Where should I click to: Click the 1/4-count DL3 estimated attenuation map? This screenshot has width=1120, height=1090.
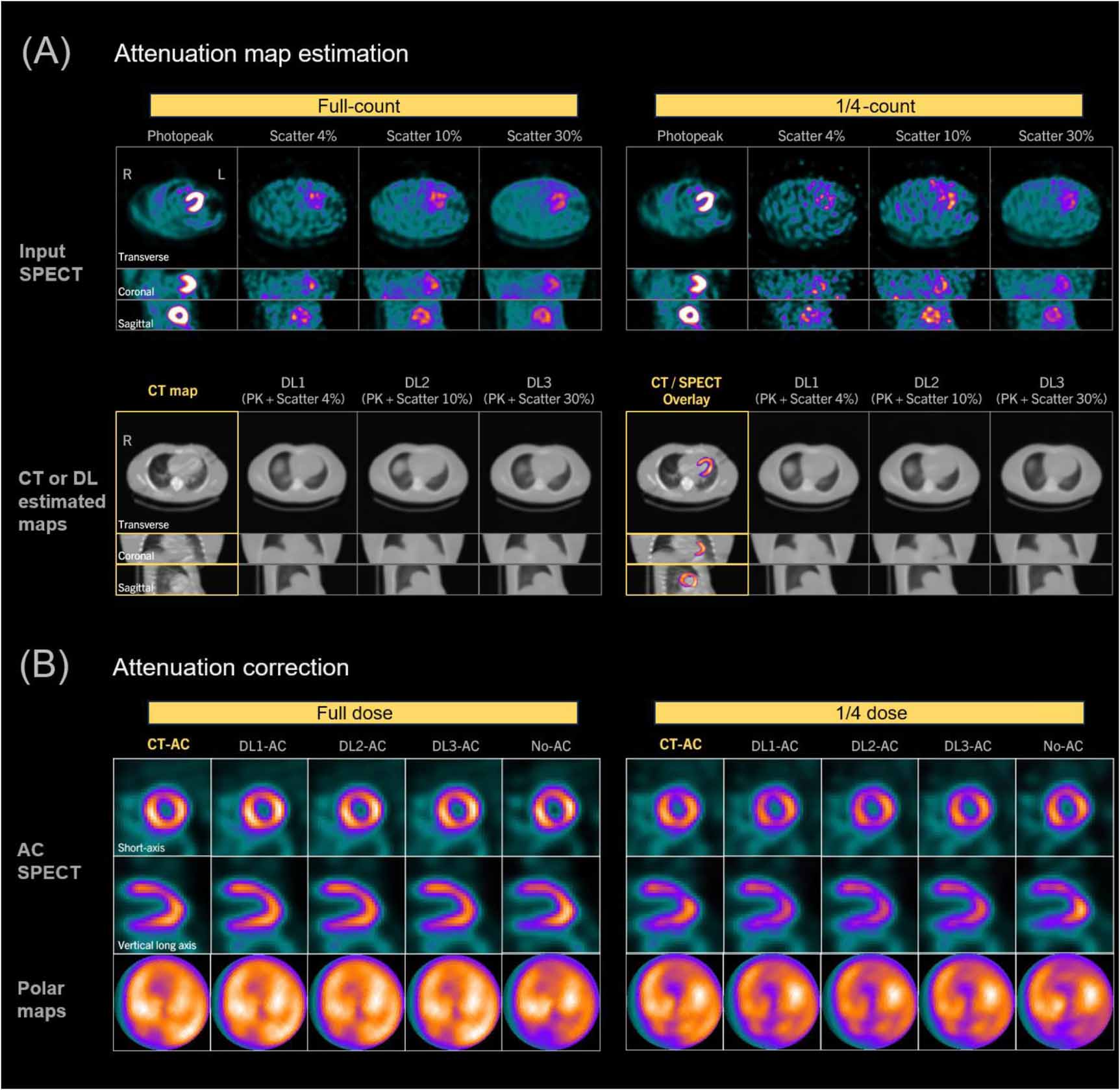(x=1051, y=472)
